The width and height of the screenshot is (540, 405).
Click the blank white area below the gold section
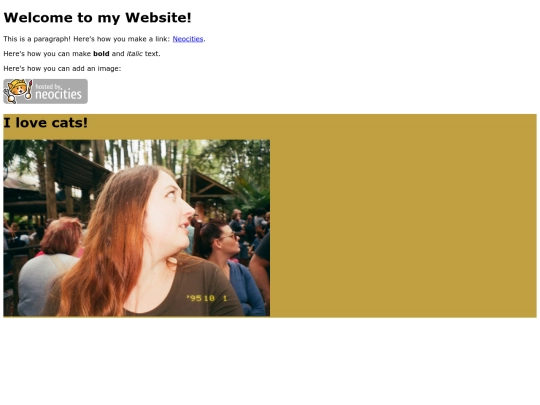coord(270,361)
